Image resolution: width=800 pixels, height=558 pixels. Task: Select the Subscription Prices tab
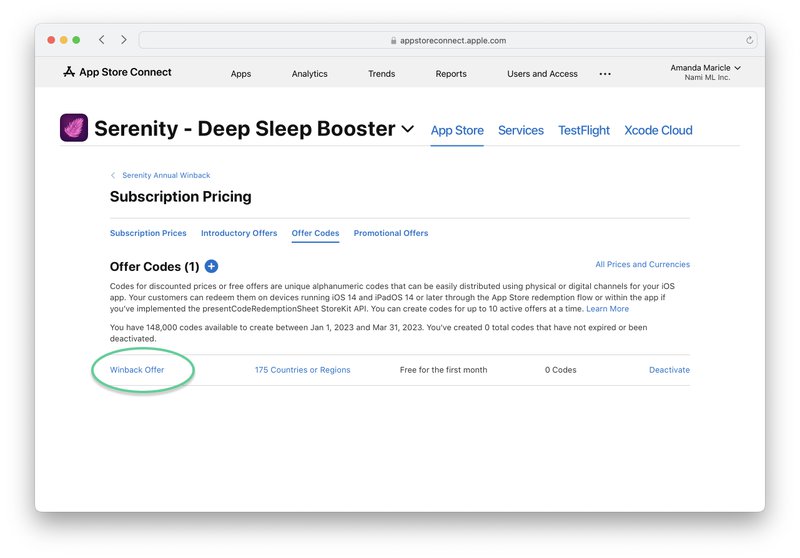click(x=148, y=233)
